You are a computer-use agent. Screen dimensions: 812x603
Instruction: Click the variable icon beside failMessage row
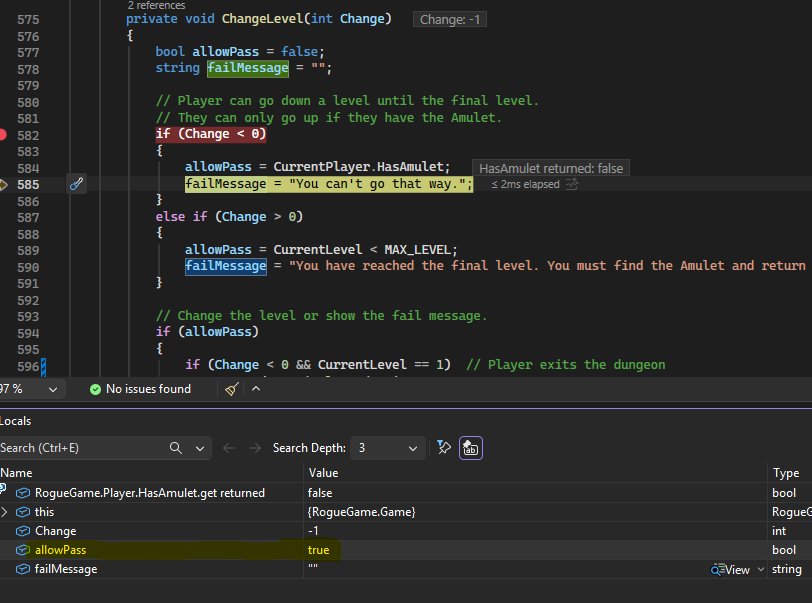22,569
